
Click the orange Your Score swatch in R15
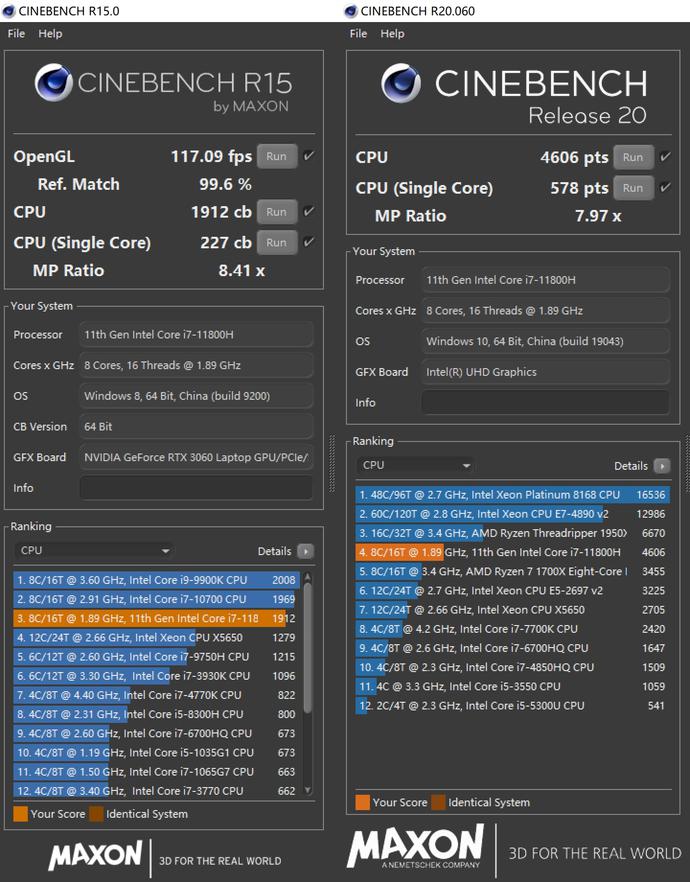click(x=20, y=814)
